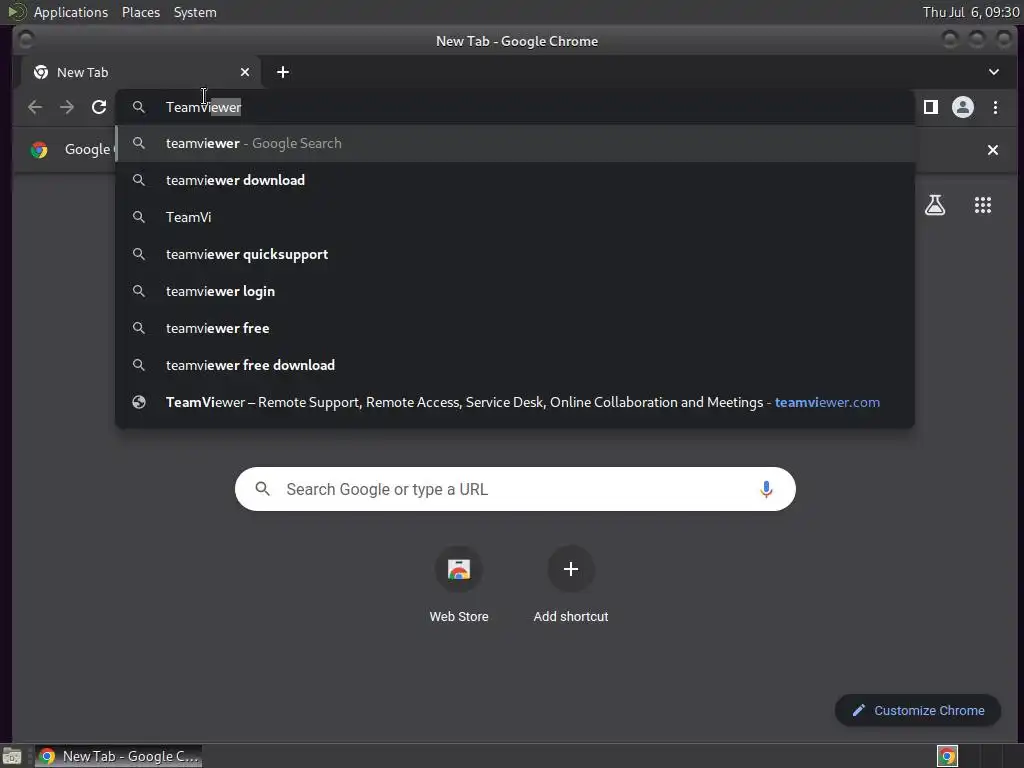The image size is (1024, 768).
Task: Start voice search with microphone
Action: [x=766, y=489]
